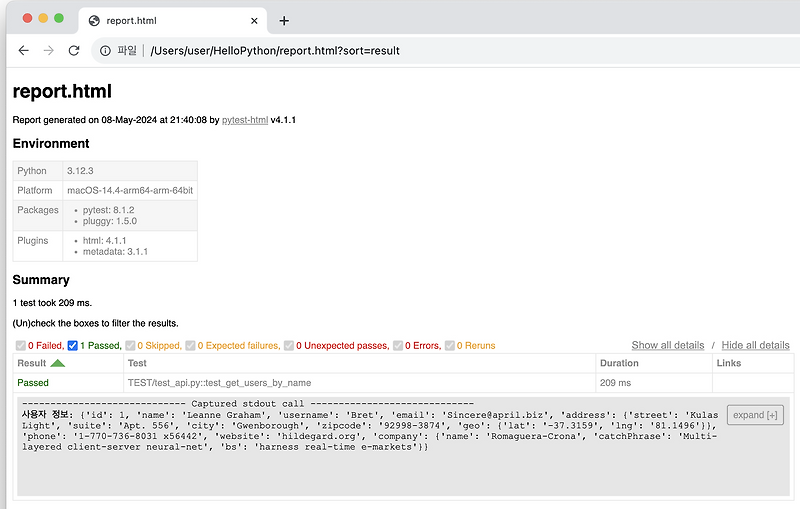Viewport: 800px width, 509px height.
Task: Click Hide all details link
Action: [755, 345]
